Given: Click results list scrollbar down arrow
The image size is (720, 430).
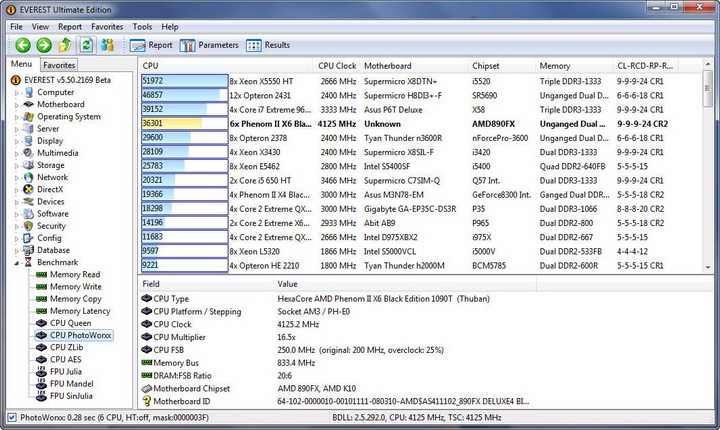Looking at the screenshot, I should [x=708, y=267].
